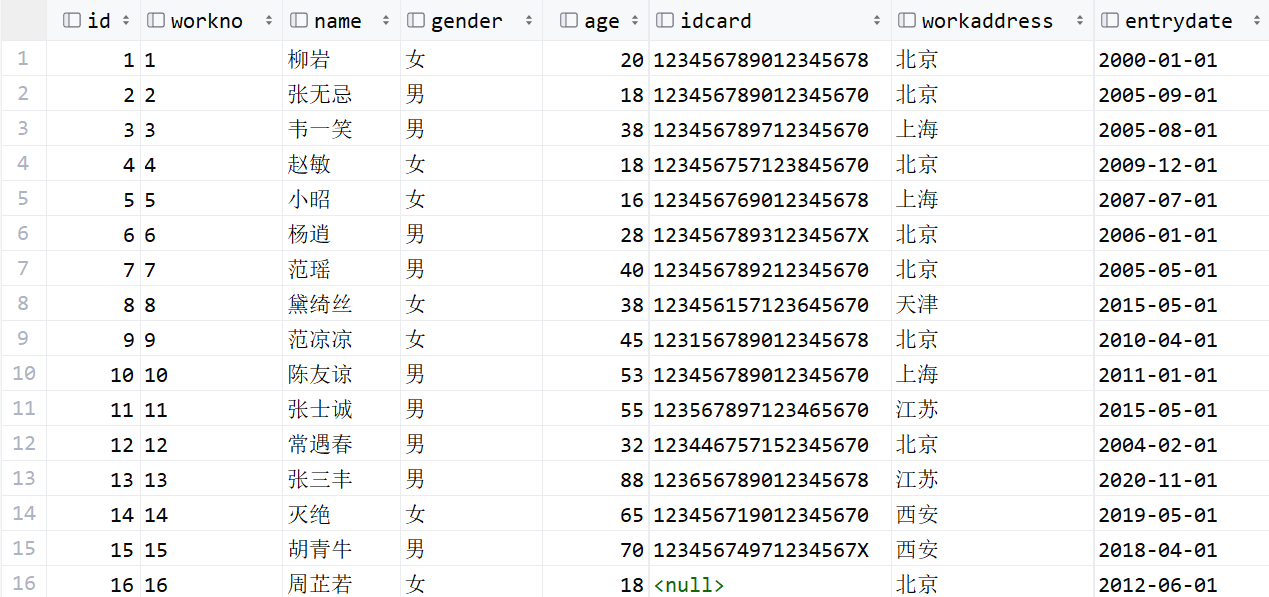The width and height of the screenshot is (1269, 597).
Task: Click idcard cell 123456157123645670
Action: [761, 305]
